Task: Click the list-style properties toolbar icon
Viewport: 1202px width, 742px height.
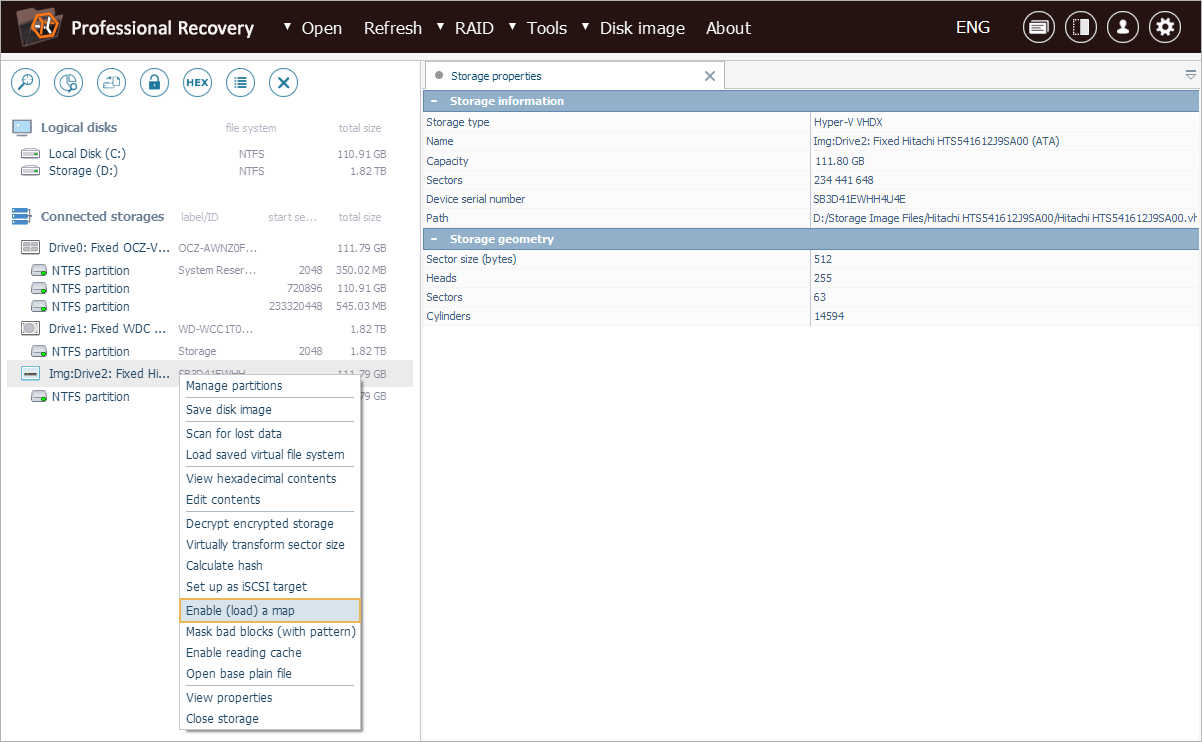Action: click(x=240, y=83)
